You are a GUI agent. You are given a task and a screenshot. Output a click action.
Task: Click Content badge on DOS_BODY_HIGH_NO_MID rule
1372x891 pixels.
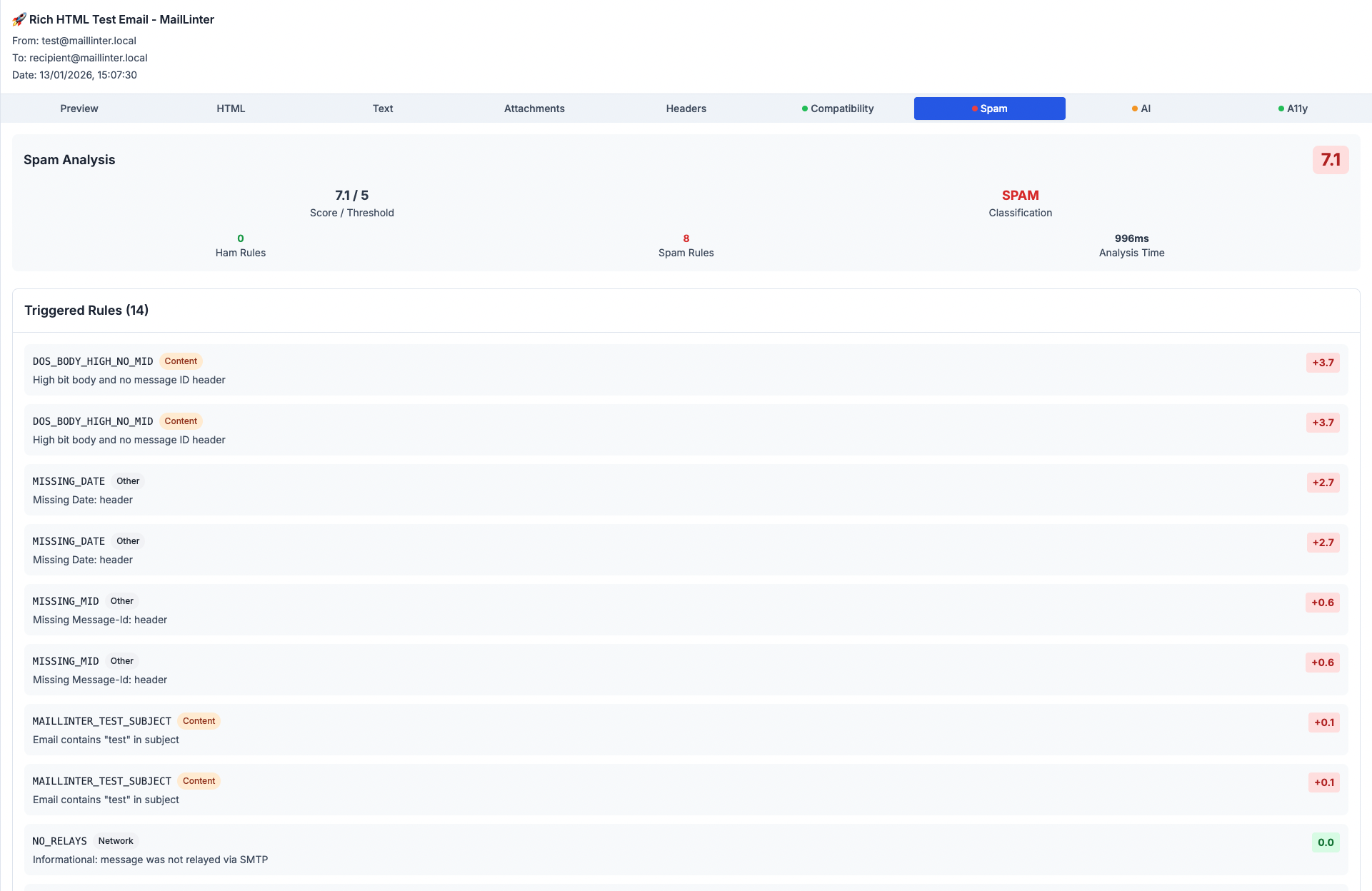pos(181,361)
